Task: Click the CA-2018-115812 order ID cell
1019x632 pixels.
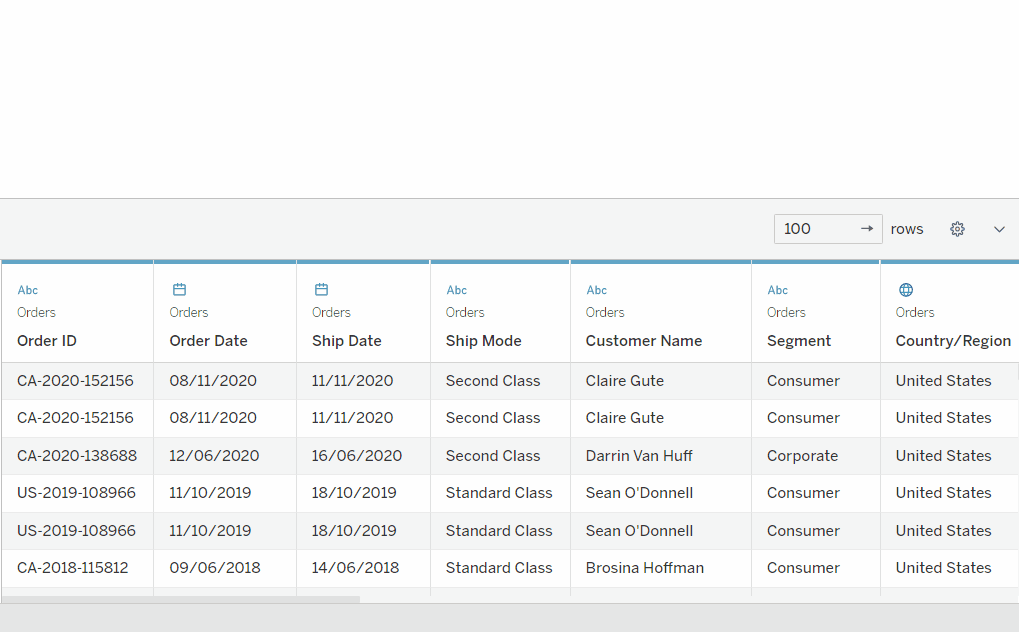Action: click(73, 568)
